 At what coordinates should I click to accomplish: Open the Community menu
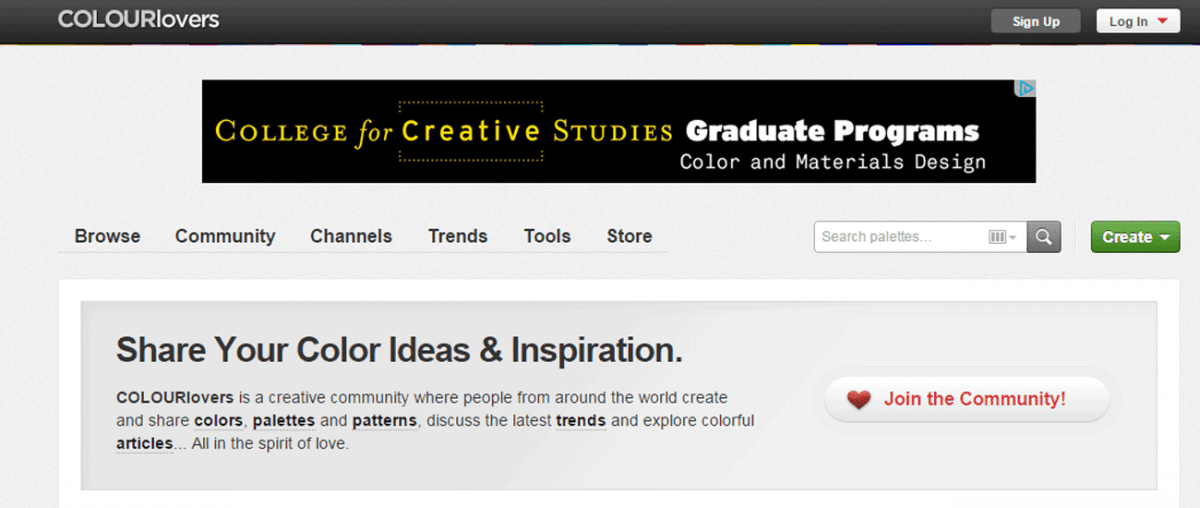(x=225, y=236)
